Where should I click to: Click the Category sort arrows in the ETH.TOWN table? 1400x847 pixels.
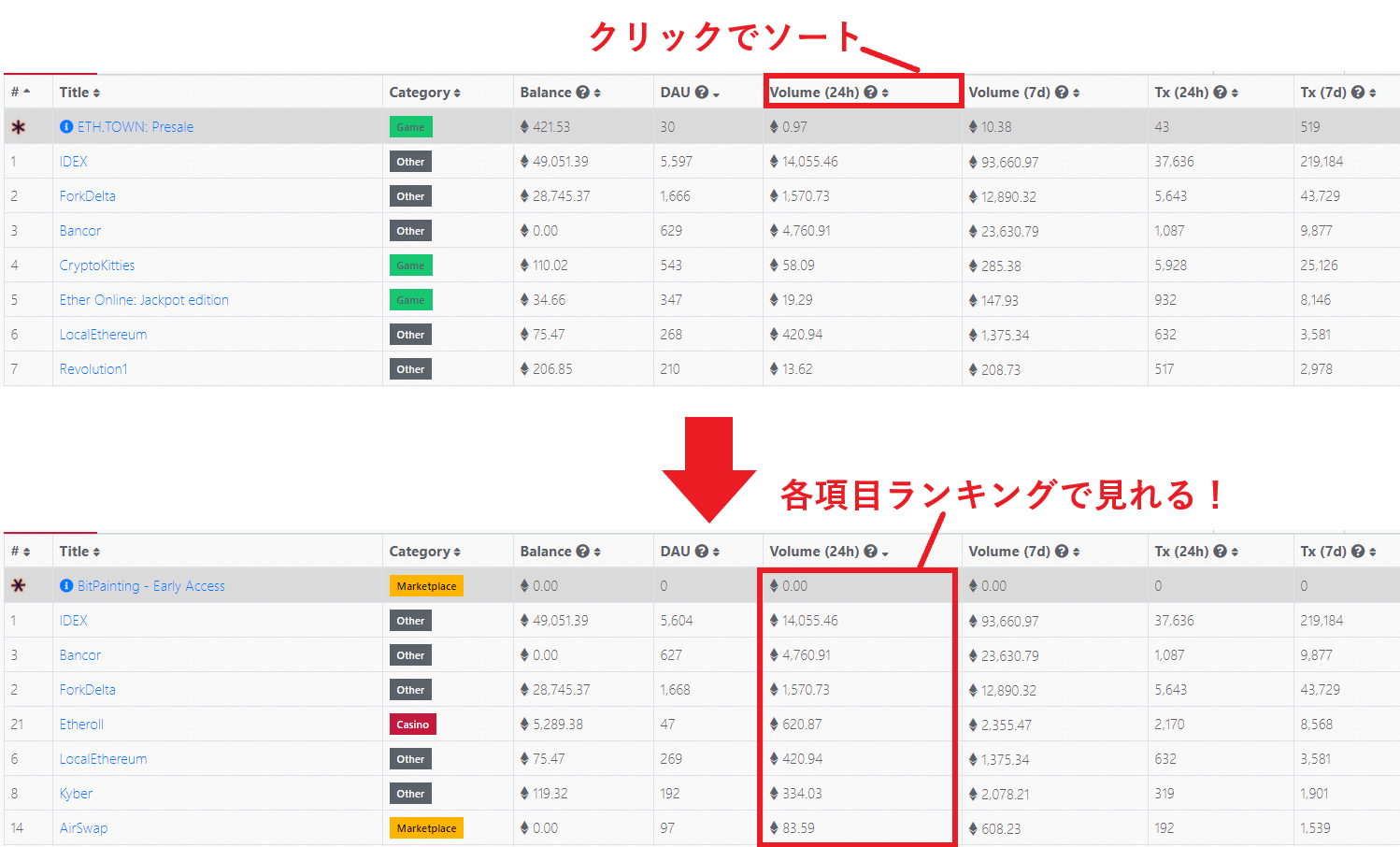pyautogui.click(x=457, y=93)
